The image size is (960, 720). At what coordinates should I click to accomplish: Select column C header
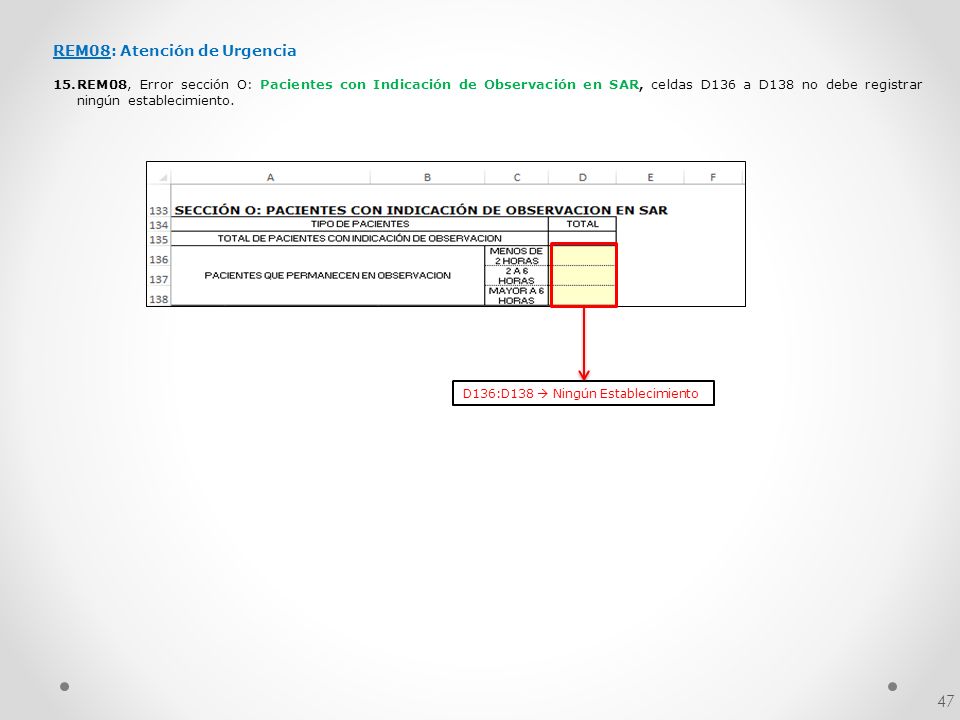coord(517,178)
